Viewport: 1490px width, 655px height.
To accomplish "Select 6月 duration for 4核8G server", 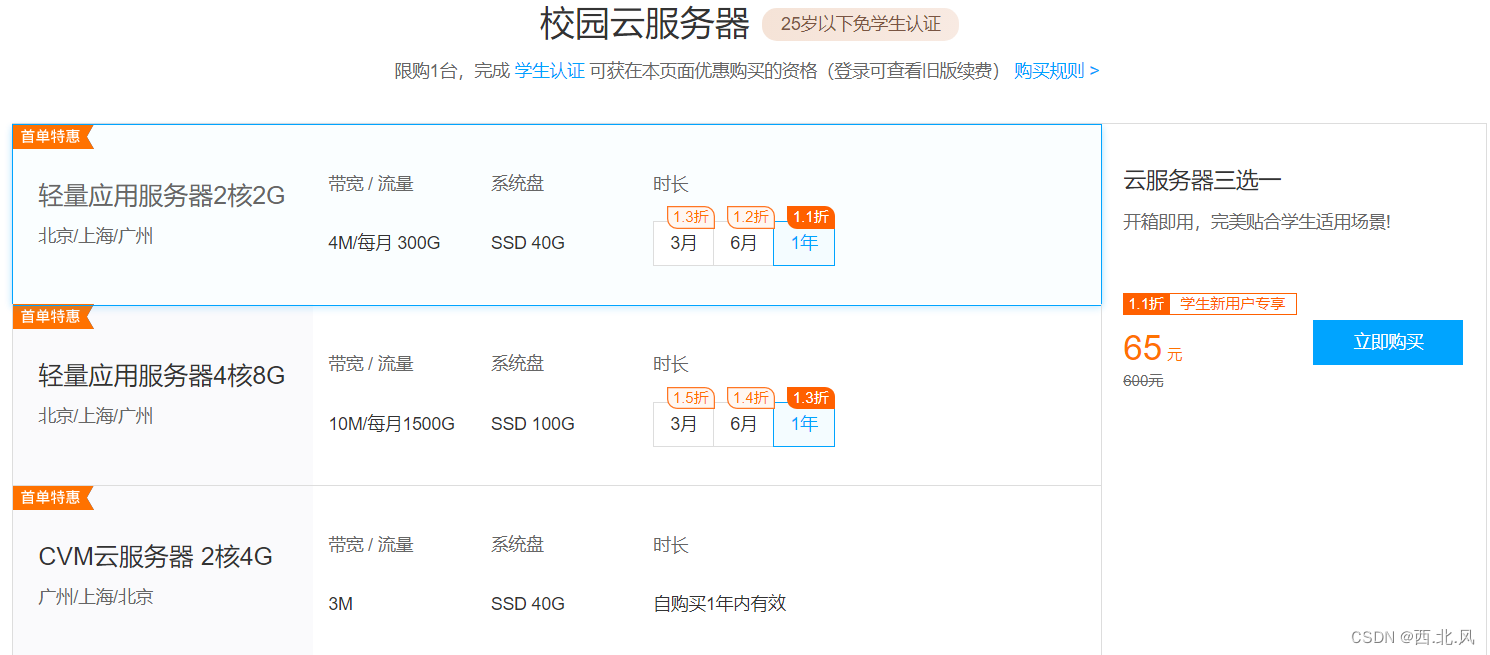I will (x=743, y=424).
